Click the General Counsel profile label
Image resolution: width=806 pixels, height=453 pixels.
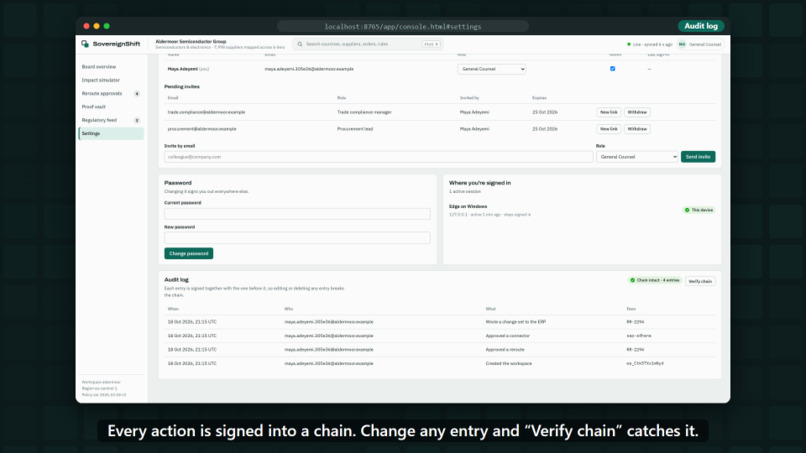pyautogui.click(x=705, y=44)
